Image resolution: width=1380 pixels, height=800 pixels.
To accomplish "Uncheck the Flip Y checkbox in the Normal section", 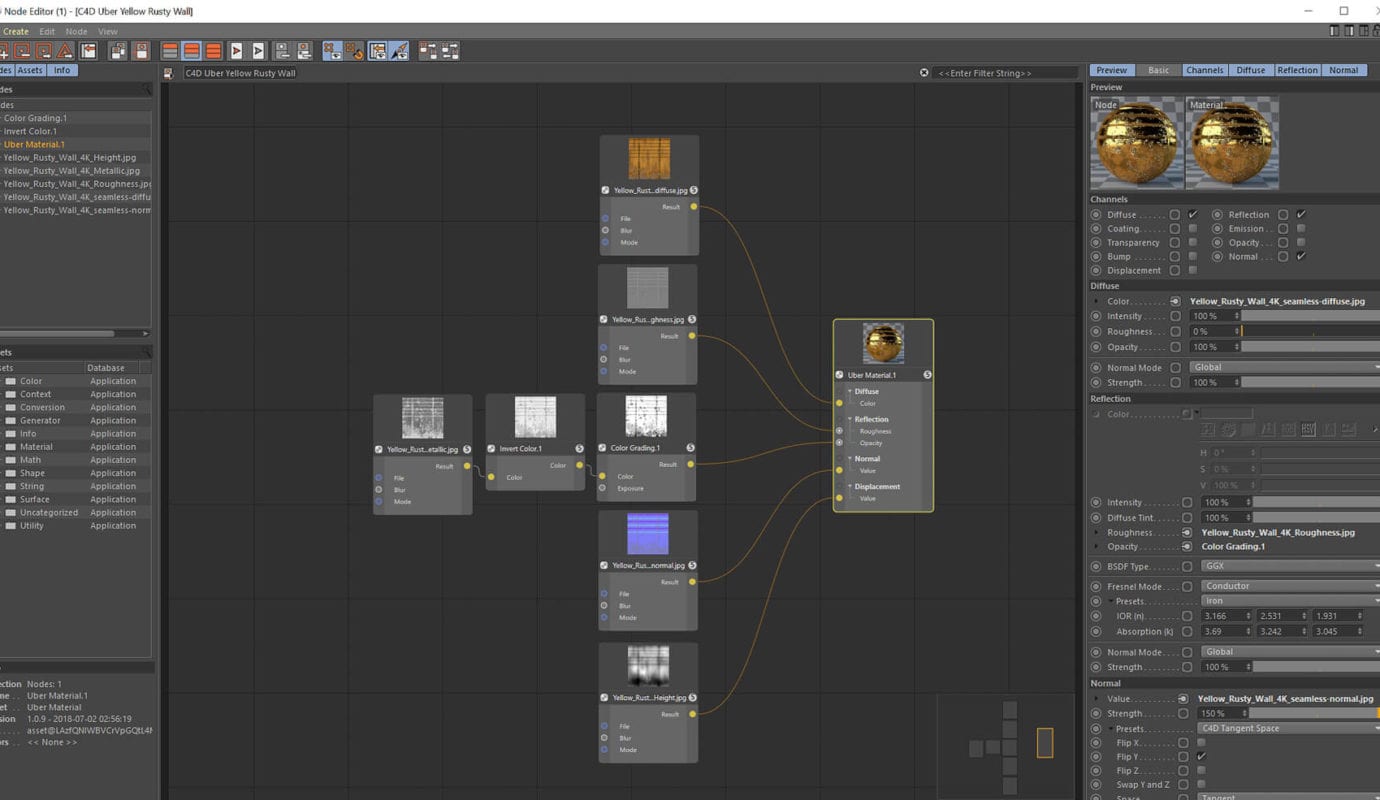I will (1201, 756).
